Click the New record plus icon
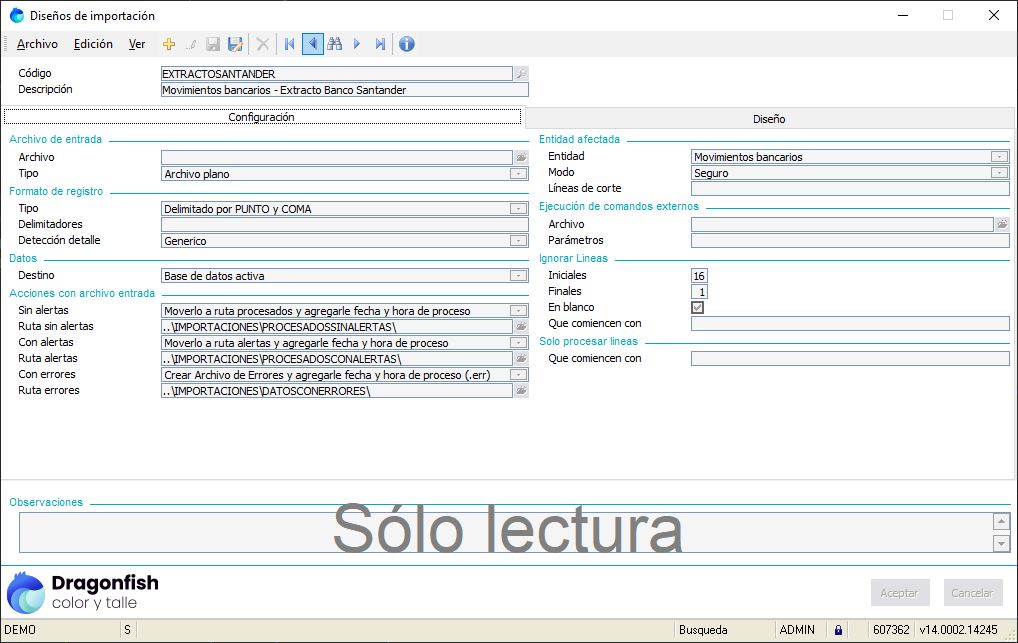Screen dimensions: 1018x643 pos(169,44)
